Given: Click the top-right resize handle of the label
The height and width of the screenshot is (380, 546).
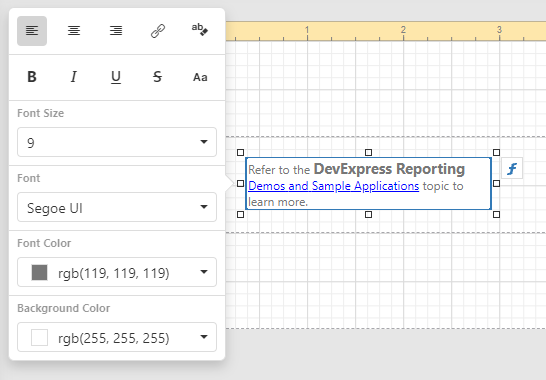Looking at the screenshot, I should pos(497,153).
